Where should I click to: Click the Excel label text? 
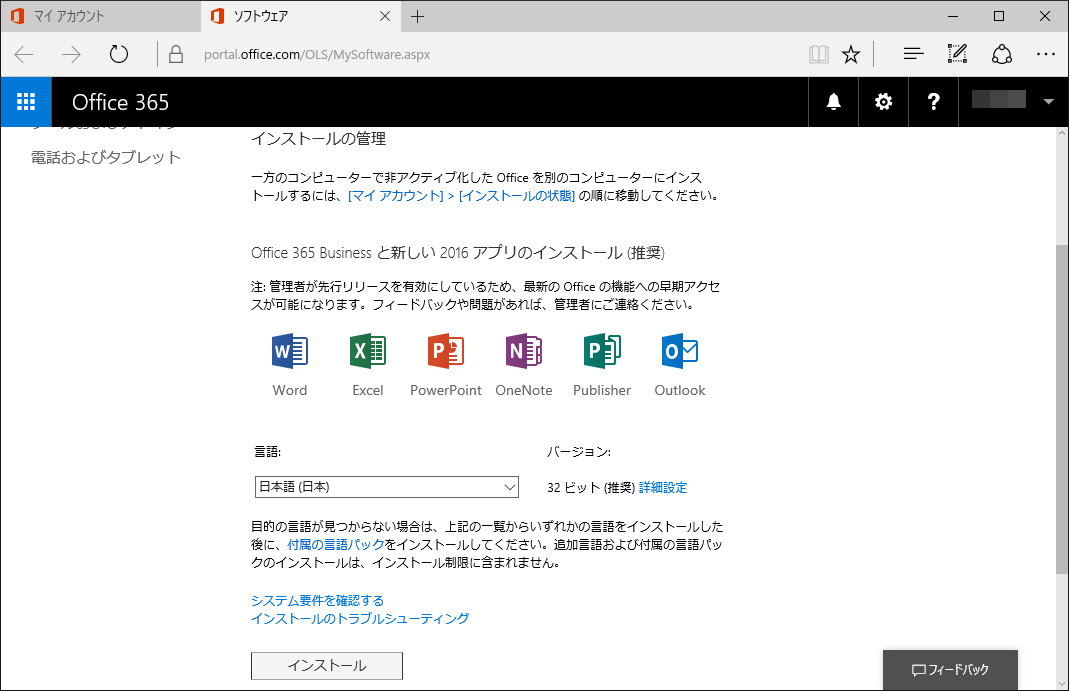367,390
